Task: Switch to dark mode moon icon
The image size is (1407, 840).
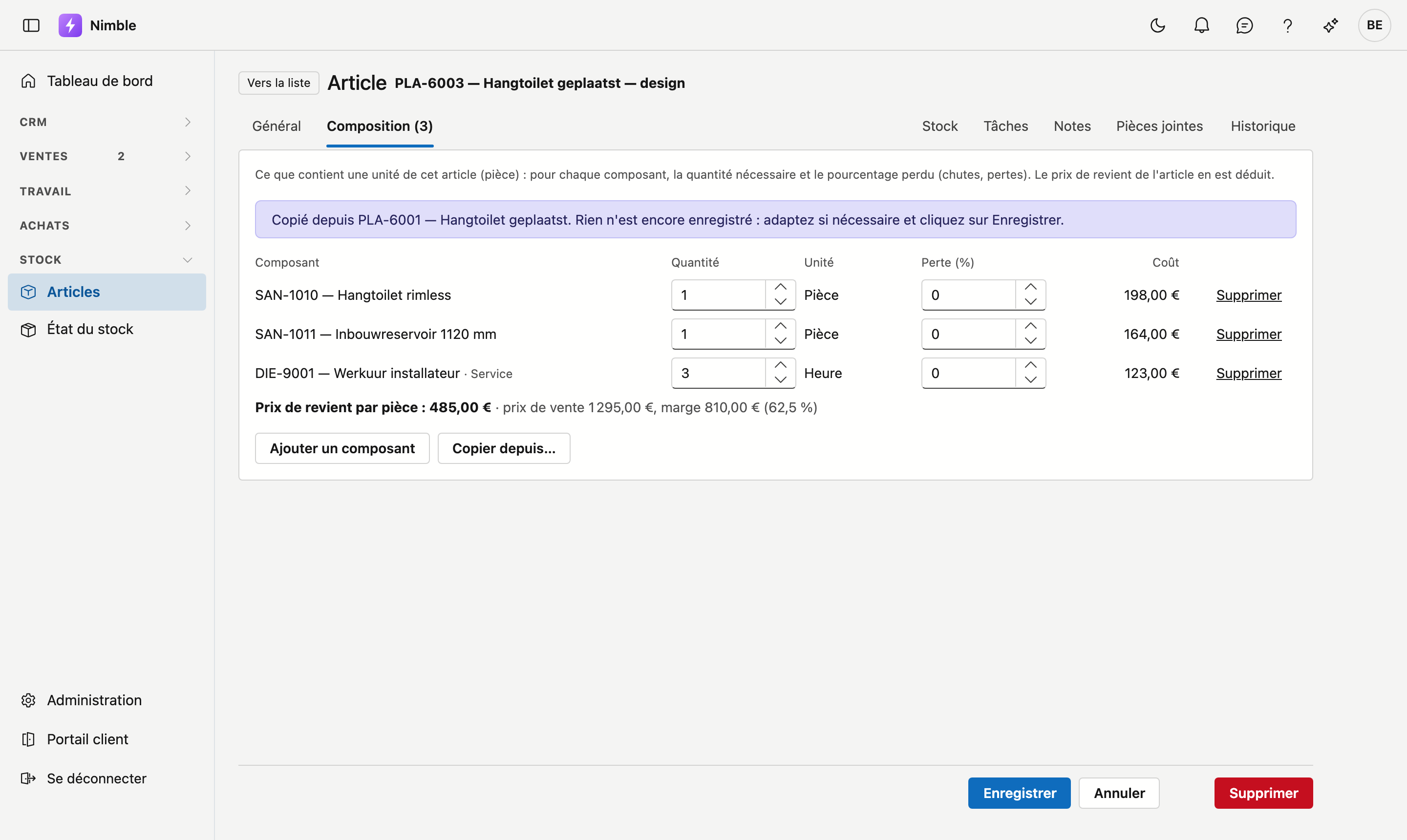Action: coord(1158,25)
